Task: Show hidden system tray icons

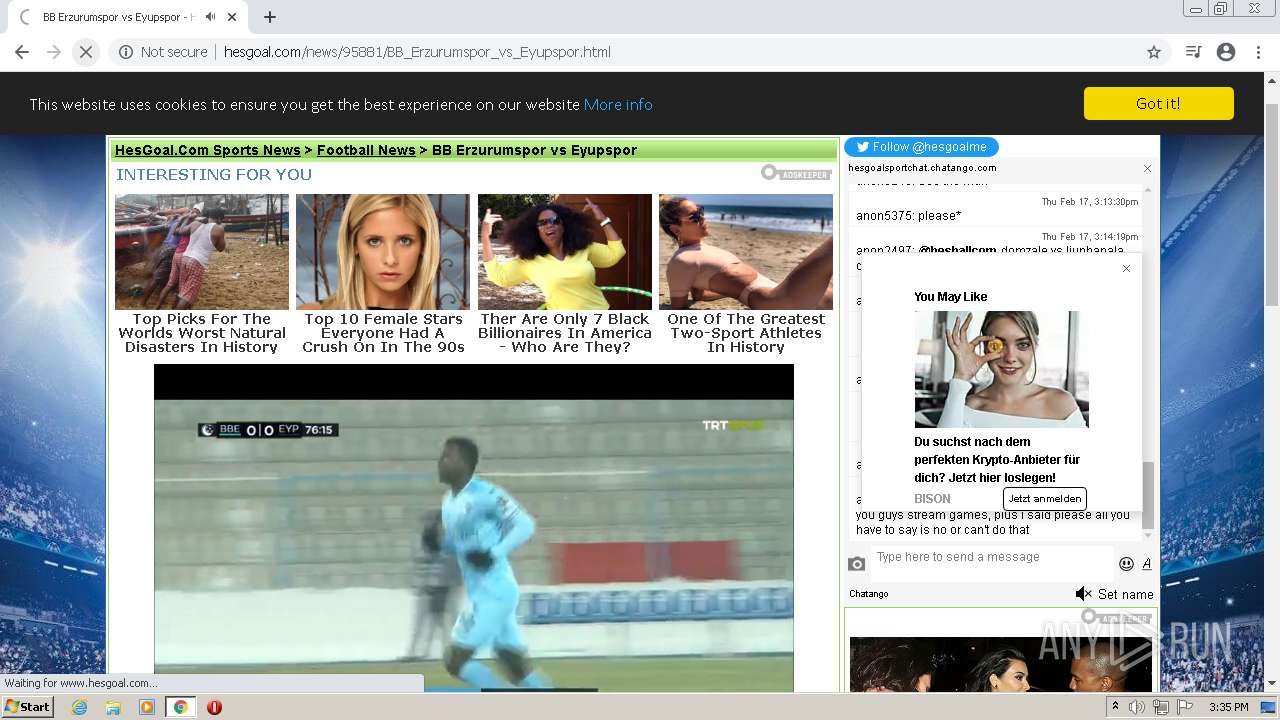Action: click(1116, 707)
